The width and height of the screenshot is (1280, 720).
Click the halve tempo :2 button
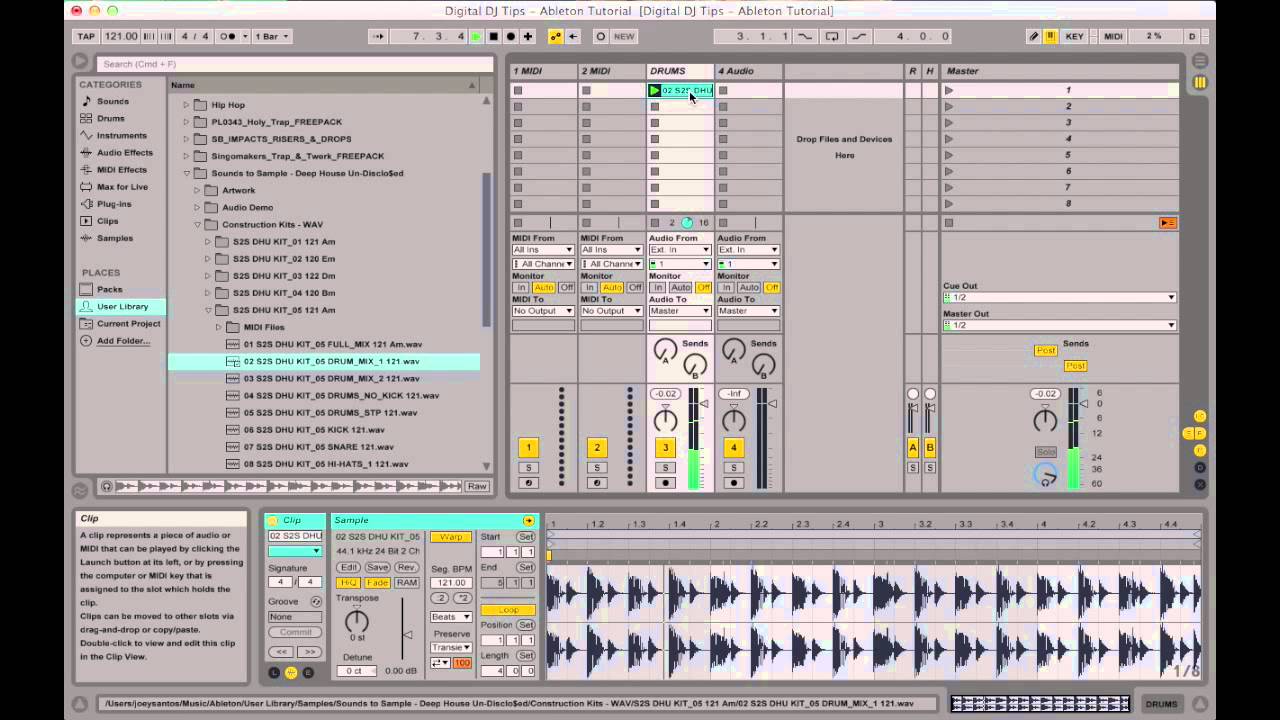[440, 598]
